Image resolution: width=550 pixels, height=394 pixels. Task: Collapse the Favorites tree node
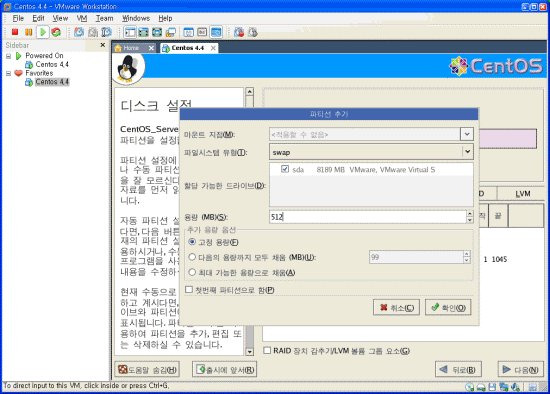point(9,73)
